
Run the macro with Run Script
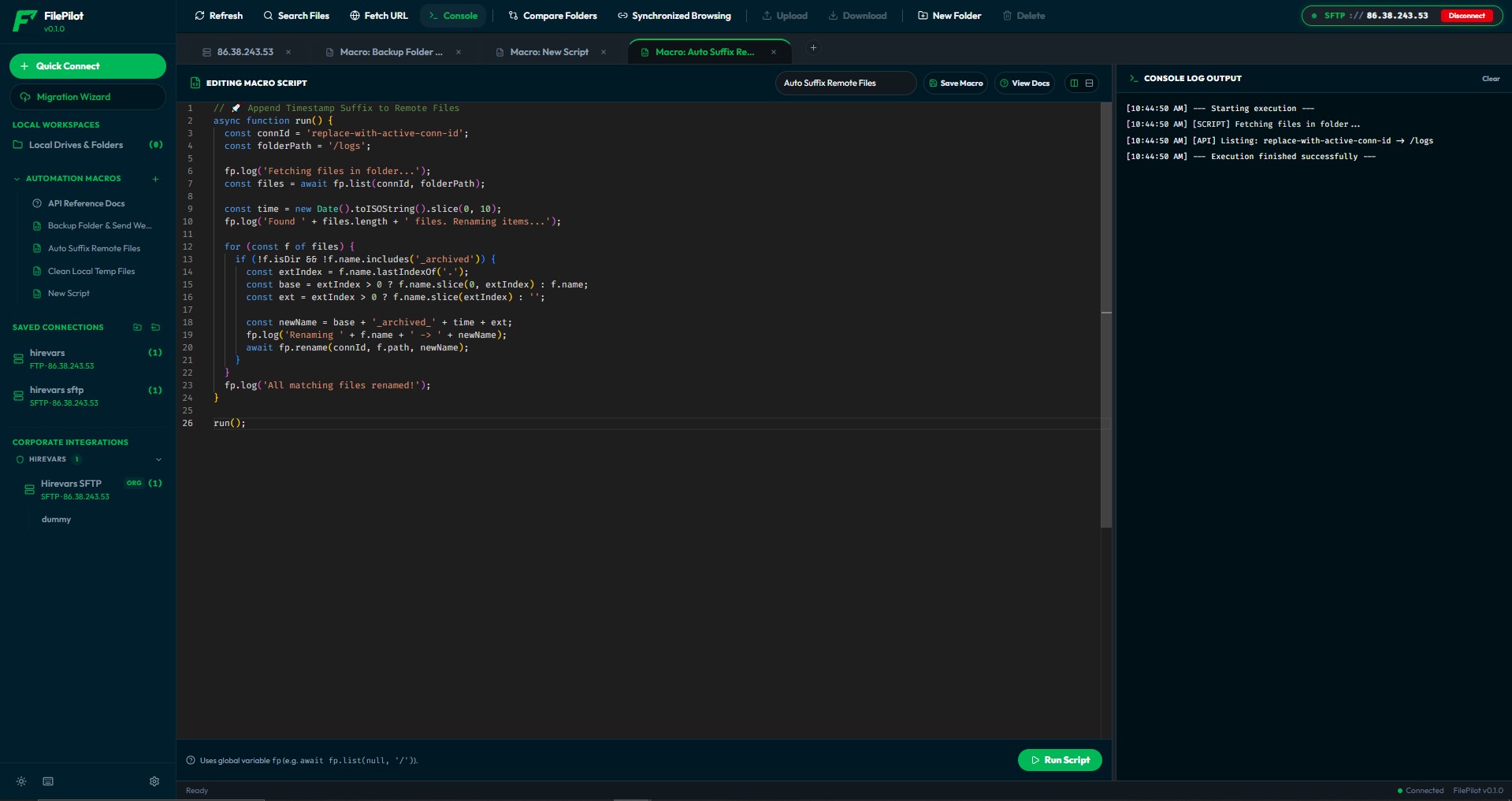[1060, 760]
